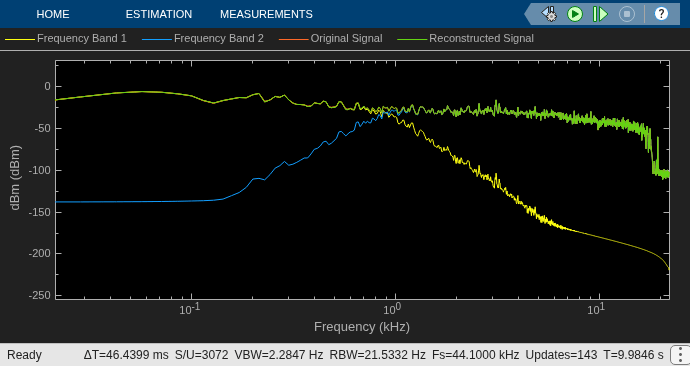Click the VBW=2.2847 Hz status entry

pyautogui.click(x=279, y=355)
